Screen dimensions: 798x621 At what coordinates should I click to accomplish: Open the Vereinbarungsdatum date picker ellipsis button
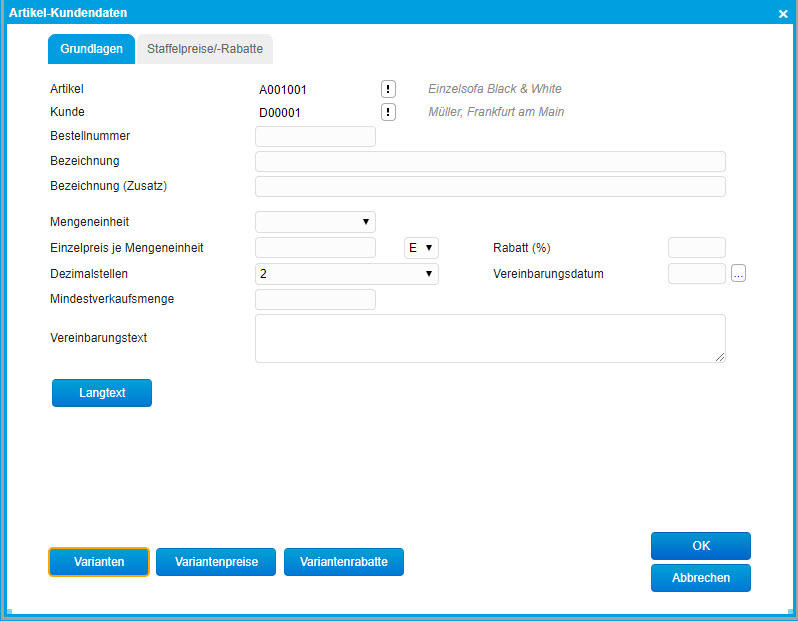point(738,274)
